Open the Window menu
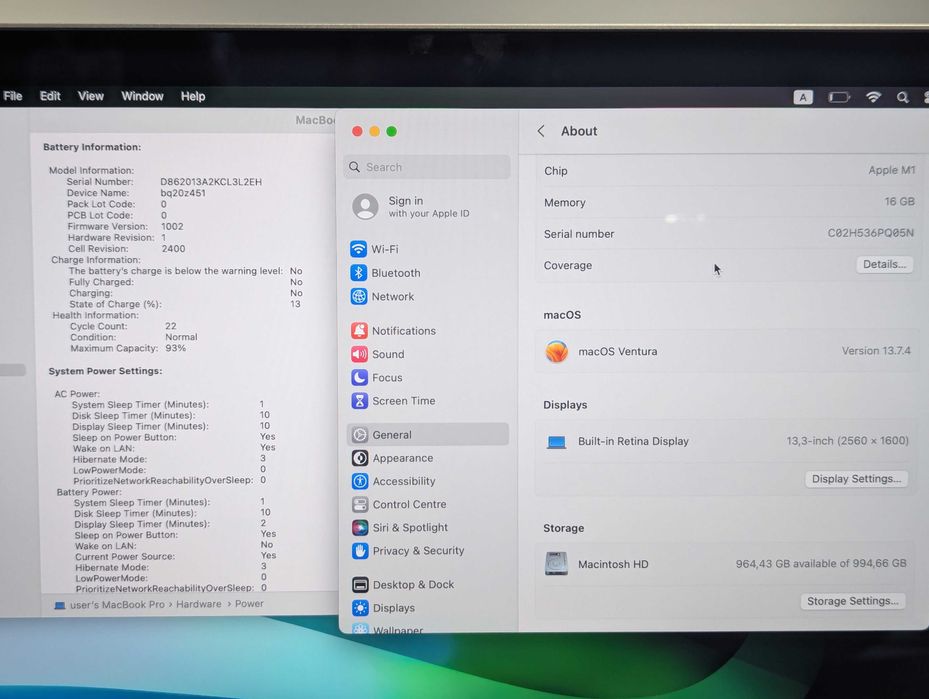 (142, 96)
